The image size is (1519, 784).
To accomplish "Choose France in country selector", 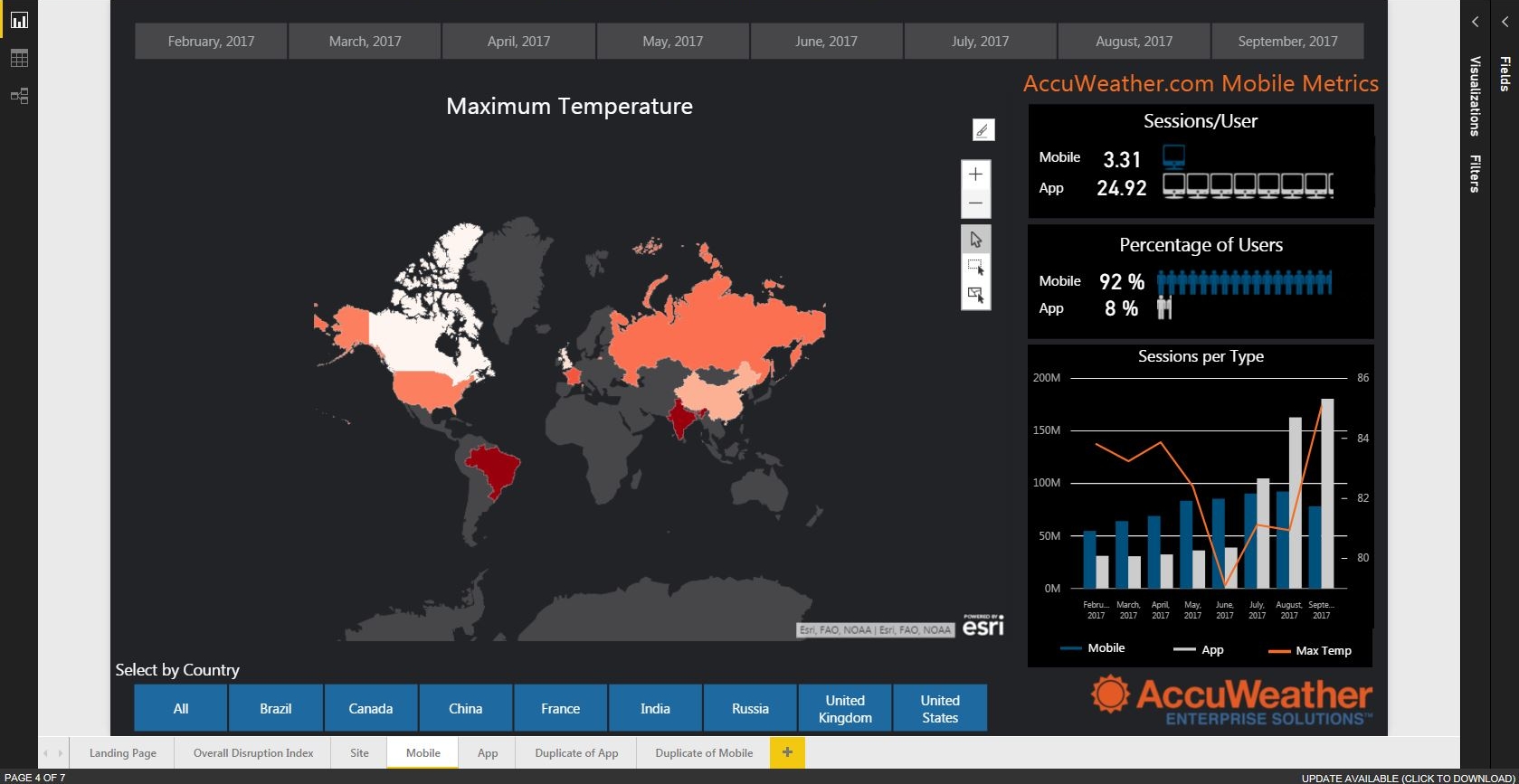I will (561, 708).
